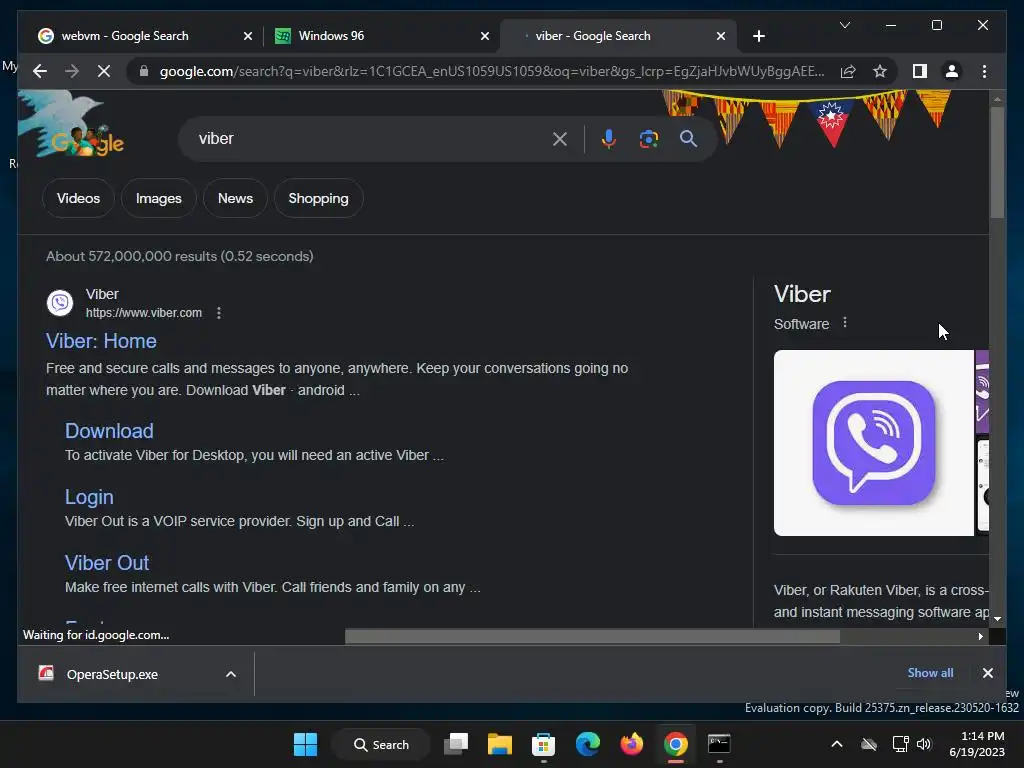Clear the search box text
This screenshot has height=768, width=1024.
point(560,138)
